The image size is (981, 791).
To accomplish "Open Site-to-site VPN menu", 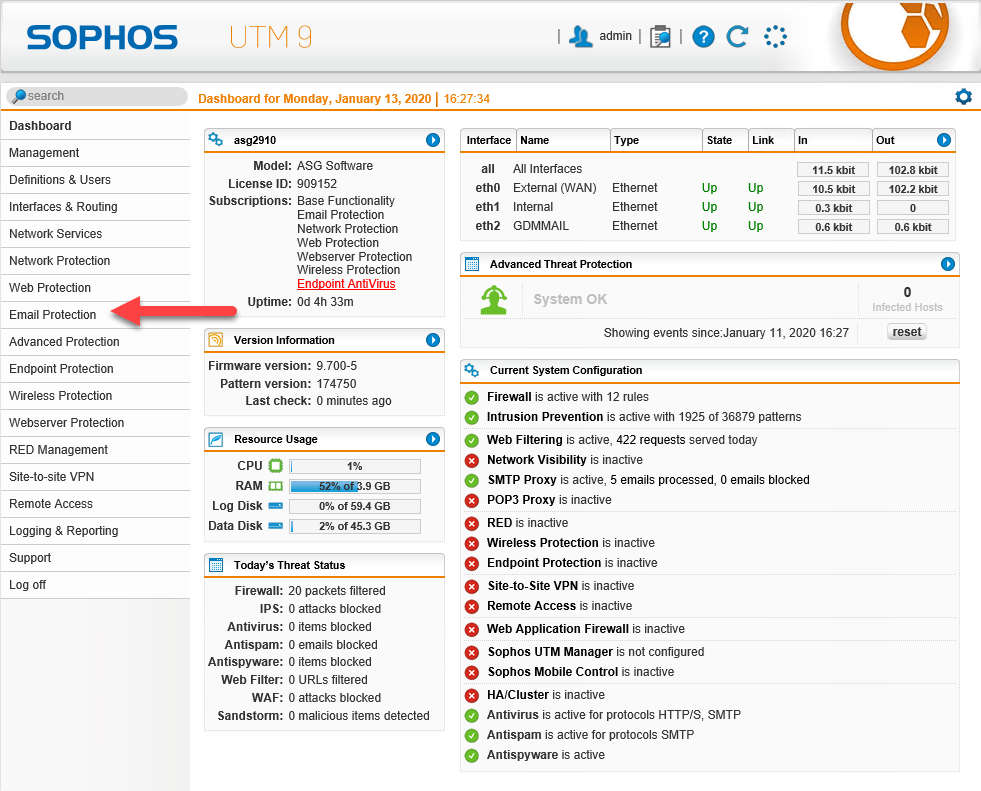I will point(52,477).
